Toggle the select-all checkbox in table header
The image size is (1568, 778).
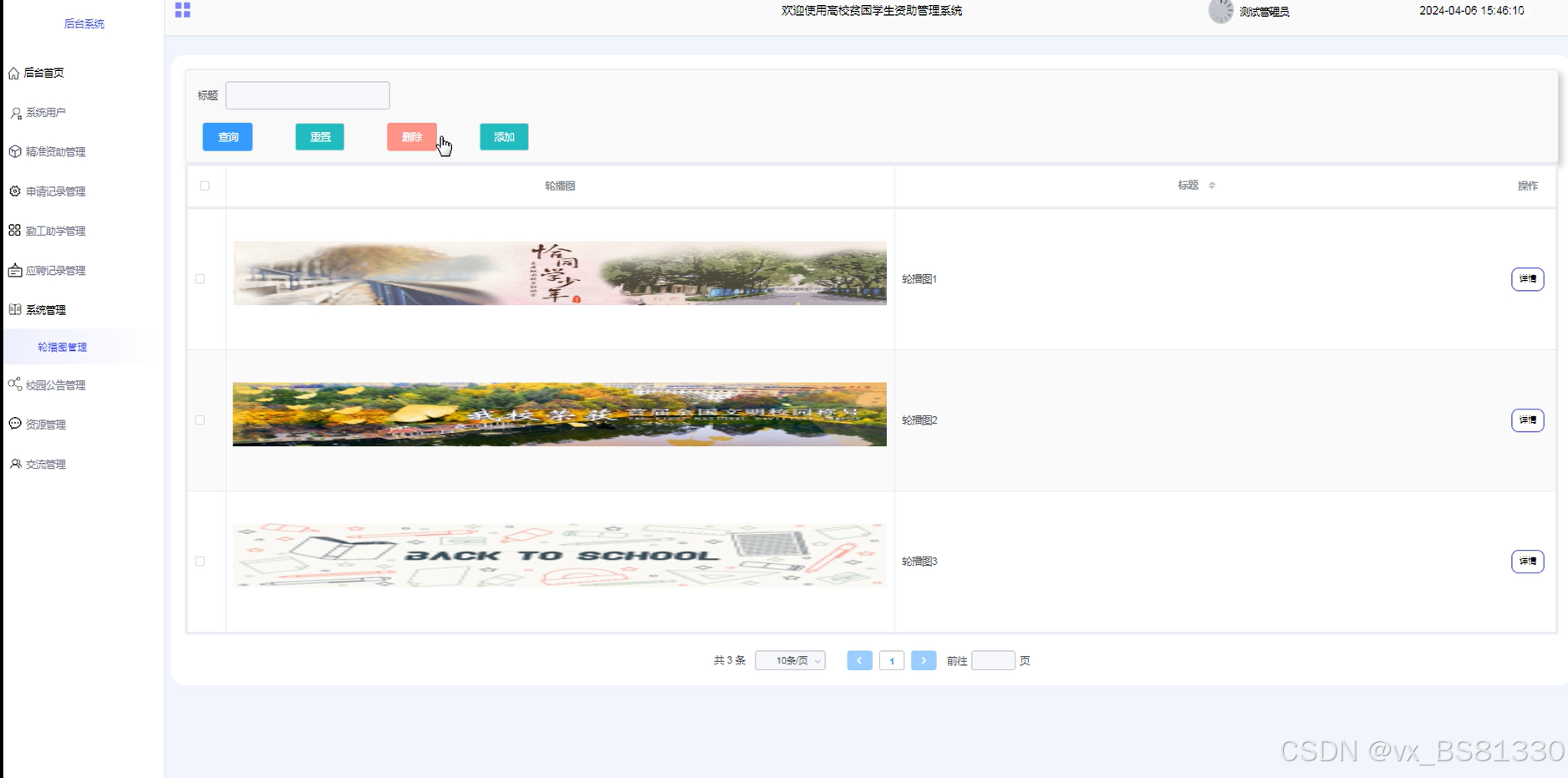pyautogui.click(x=205, y=186)
